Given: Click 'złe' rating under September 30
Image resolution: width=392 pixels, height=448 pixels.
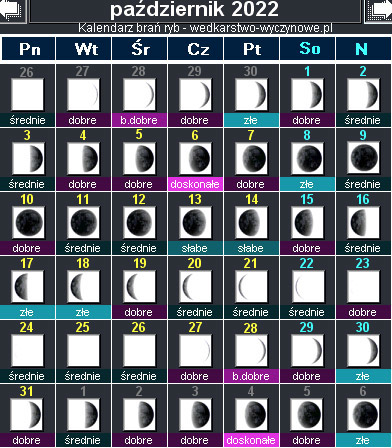Looking at the screenshot, I should [251, 120].
